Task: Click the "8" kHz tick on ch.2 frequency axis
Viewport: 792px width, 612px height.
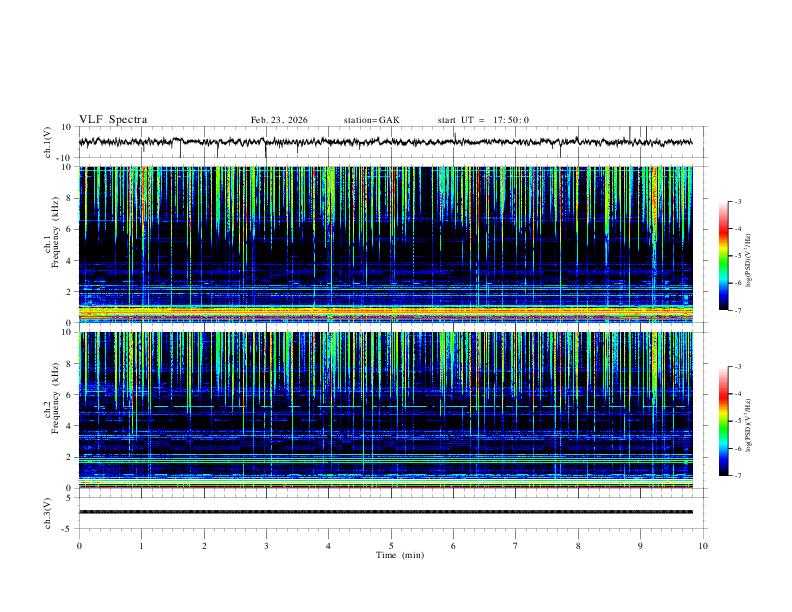Action: click(69, 364)
